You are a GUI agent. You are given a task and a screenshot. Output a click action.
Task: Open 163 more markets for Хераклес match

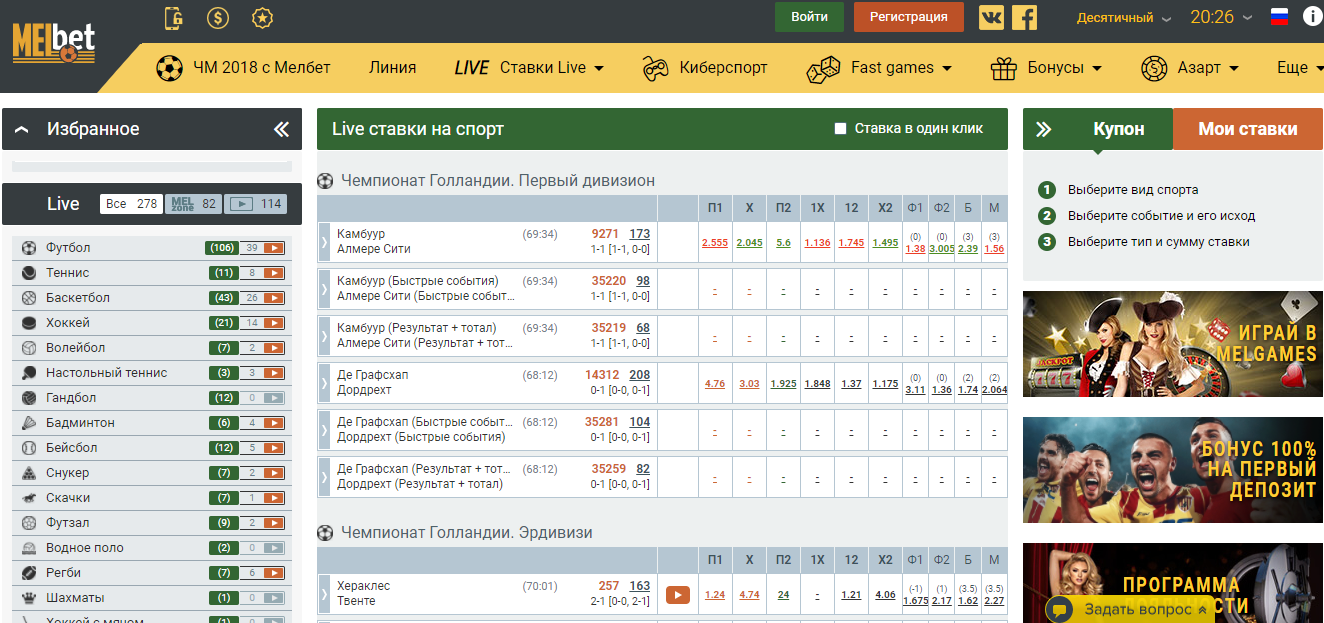pyautogui.click(x=640, y=586)
